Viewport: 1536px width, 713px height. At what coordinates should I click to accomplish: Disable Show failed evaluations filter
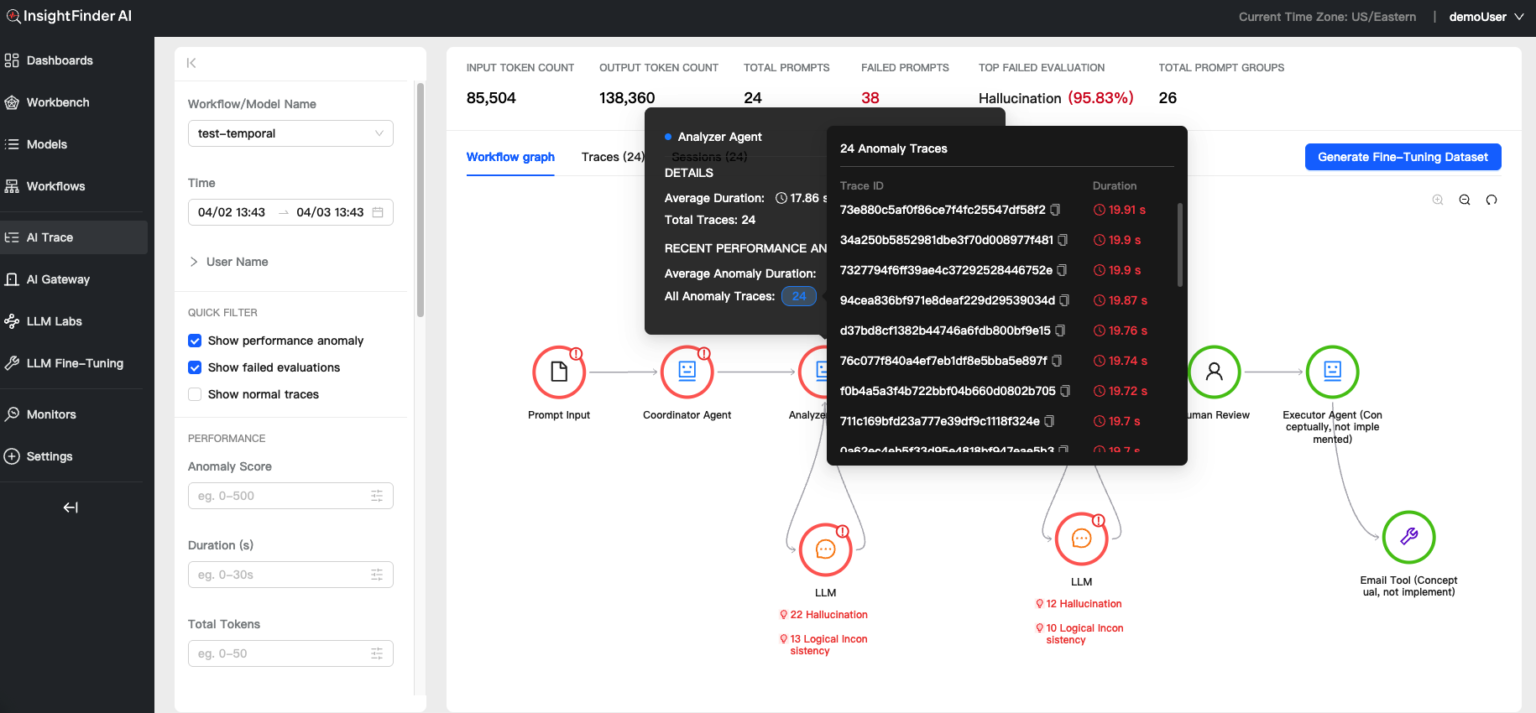195,368
